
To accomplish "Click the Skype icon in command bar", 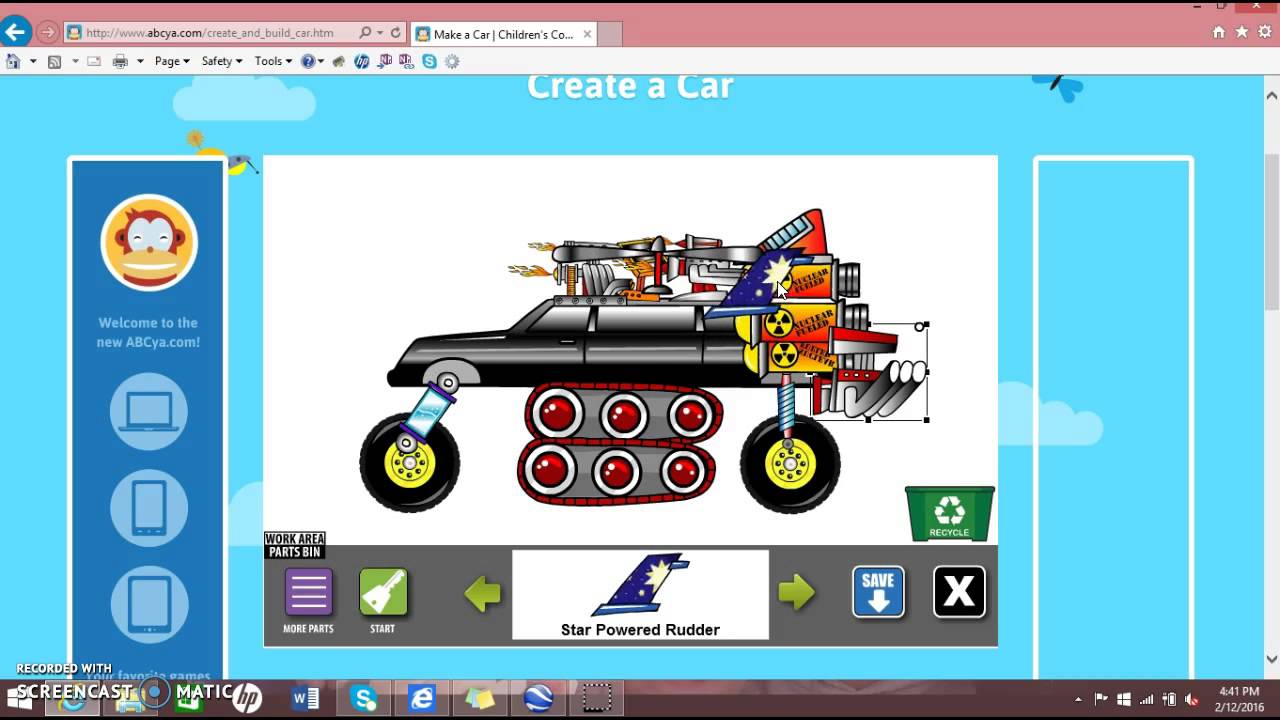I will click(429, 61).
